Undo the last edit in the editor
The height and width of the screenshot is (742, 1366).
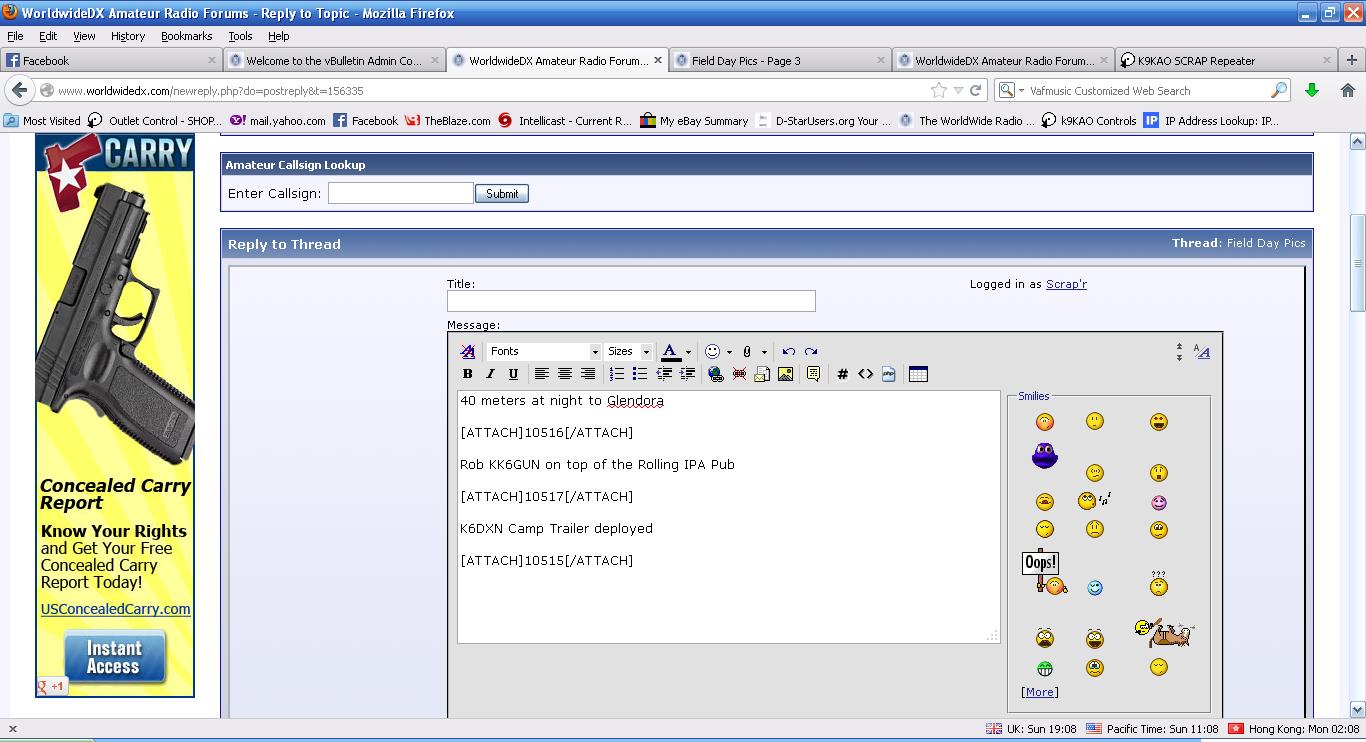tap(788, 351)
